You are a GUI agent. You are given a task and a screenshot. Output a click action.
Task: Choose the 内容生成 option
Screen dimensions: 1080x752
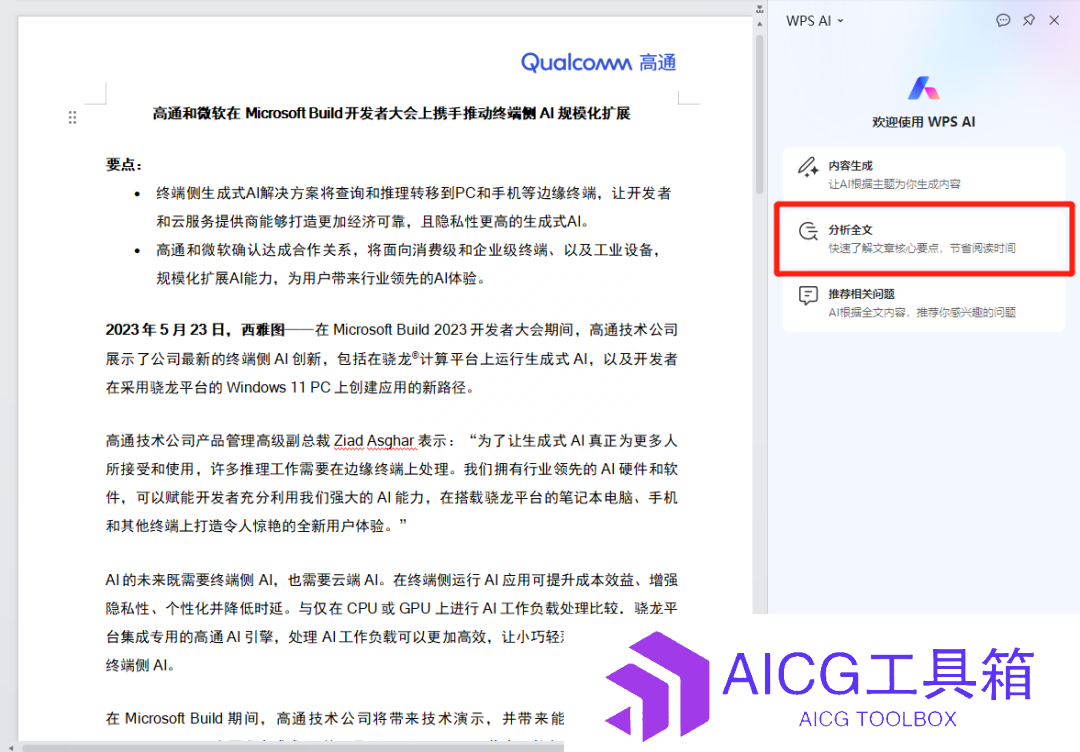pos(924,174)
